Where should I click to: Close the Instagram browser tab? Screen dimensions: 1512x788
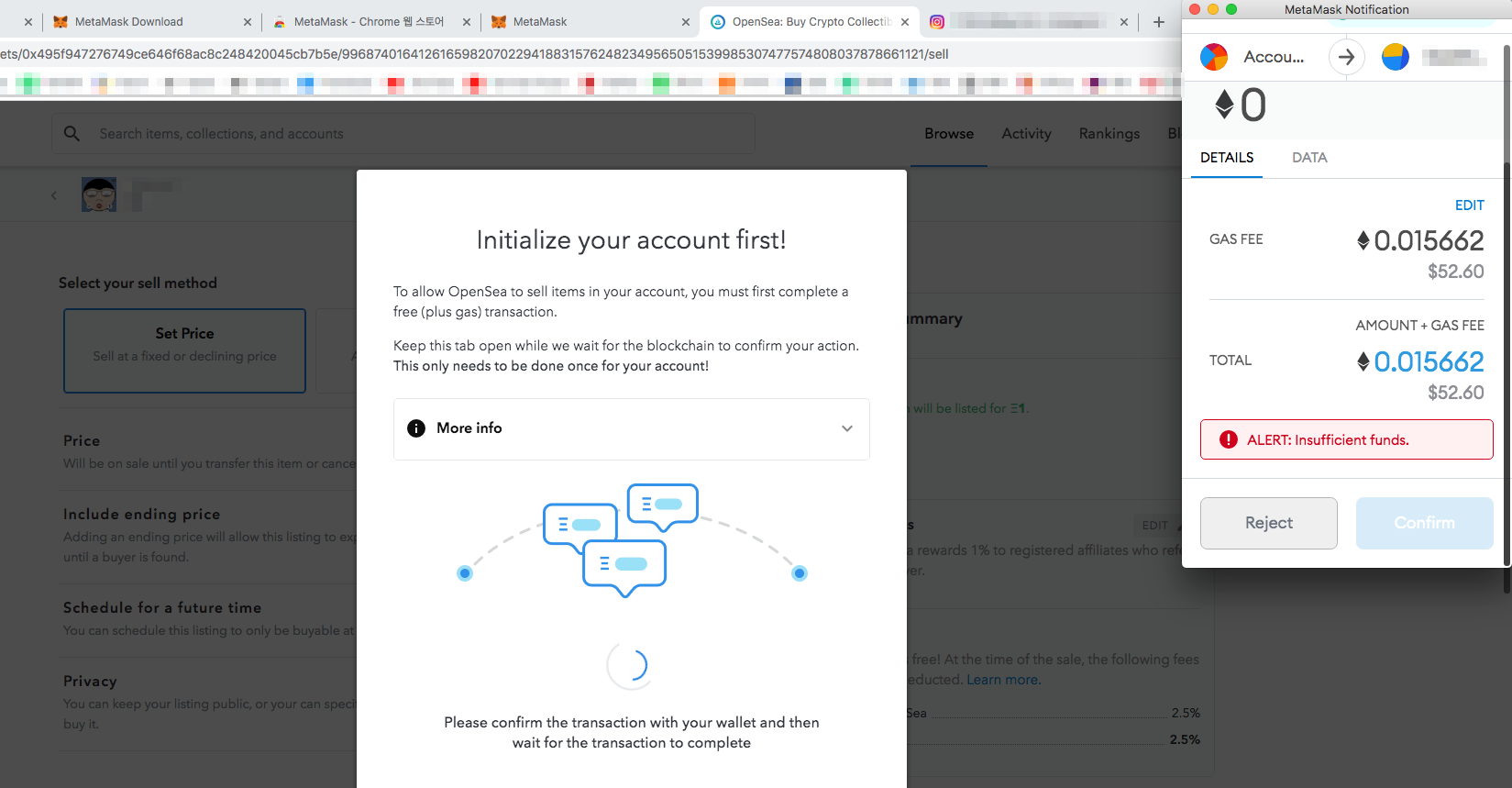(x=1124, y=22)
